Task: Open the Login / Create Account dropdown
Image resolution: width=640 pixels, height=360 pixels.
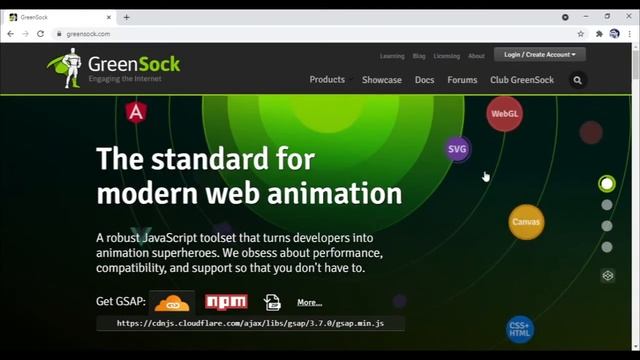Action: pyautogui.click(x=540, y=54)
